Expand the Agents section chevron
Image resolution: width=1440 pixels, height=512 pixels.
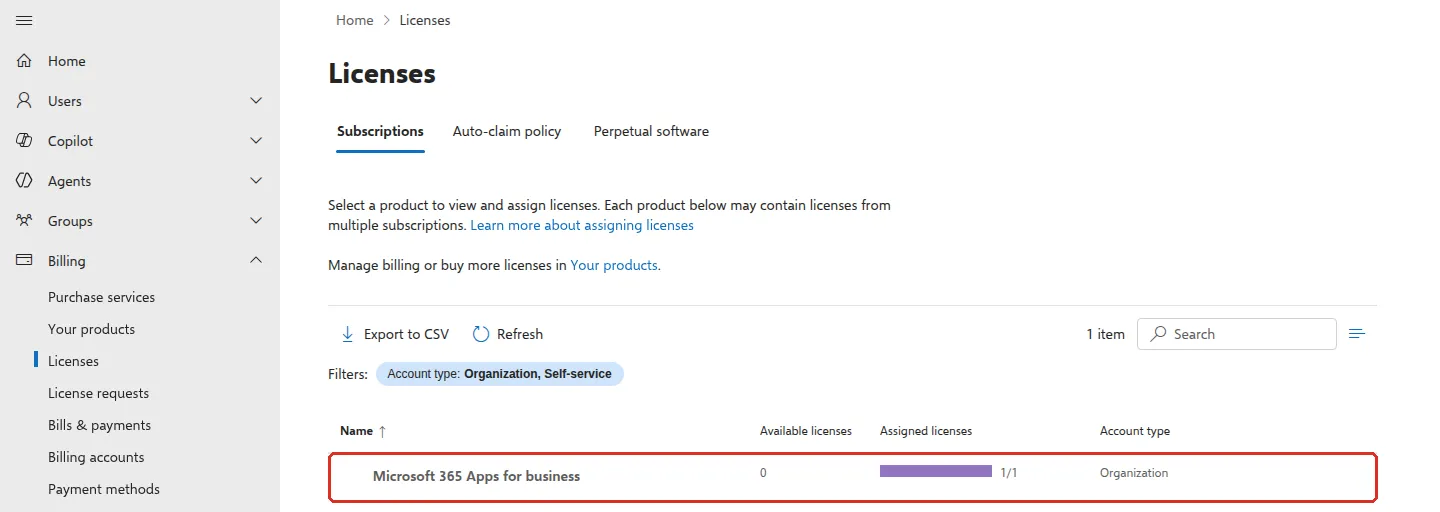point(256,181)
